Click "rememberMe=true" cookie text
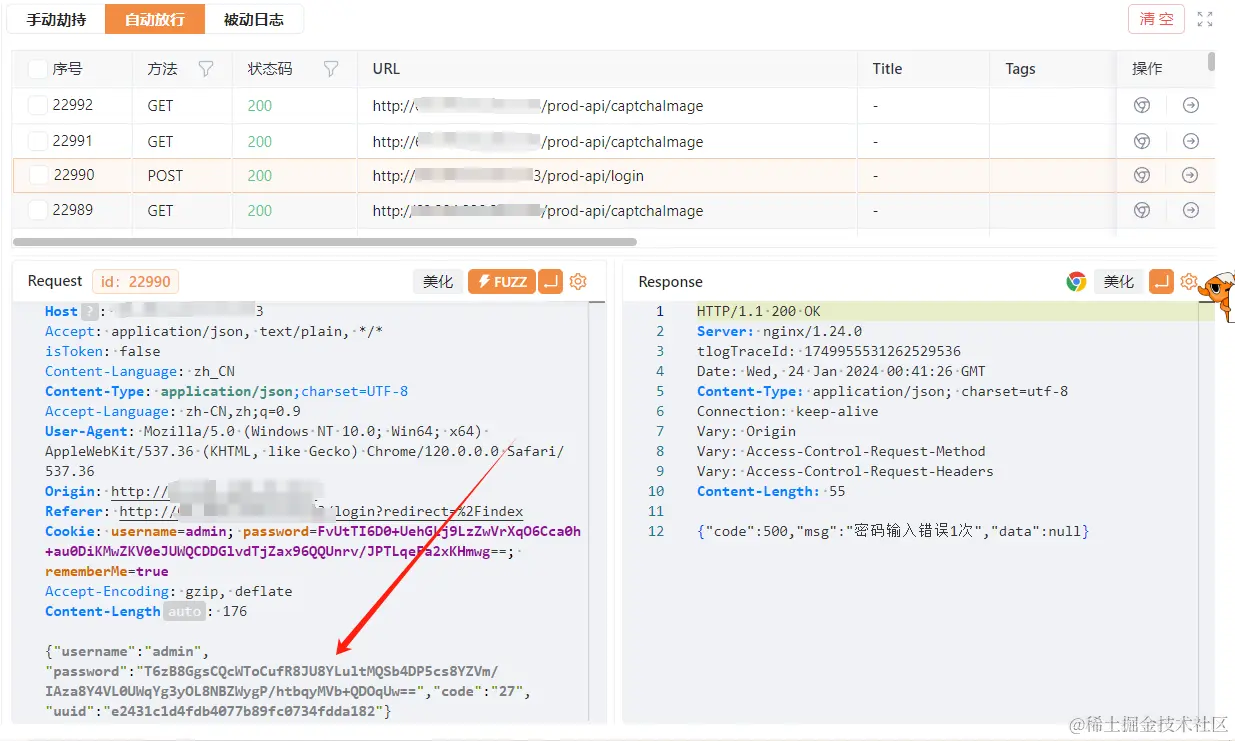The height and width of the screenshot is (741, 1235). 106,571
